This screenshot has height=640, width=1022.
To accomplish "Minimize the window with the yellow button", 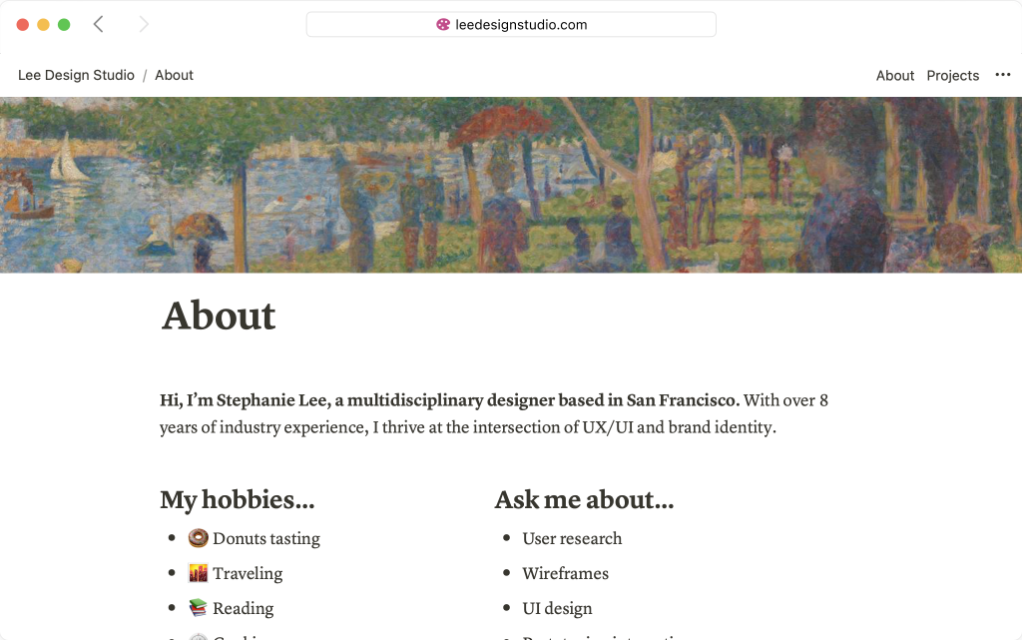I will (x=43, y=24).
